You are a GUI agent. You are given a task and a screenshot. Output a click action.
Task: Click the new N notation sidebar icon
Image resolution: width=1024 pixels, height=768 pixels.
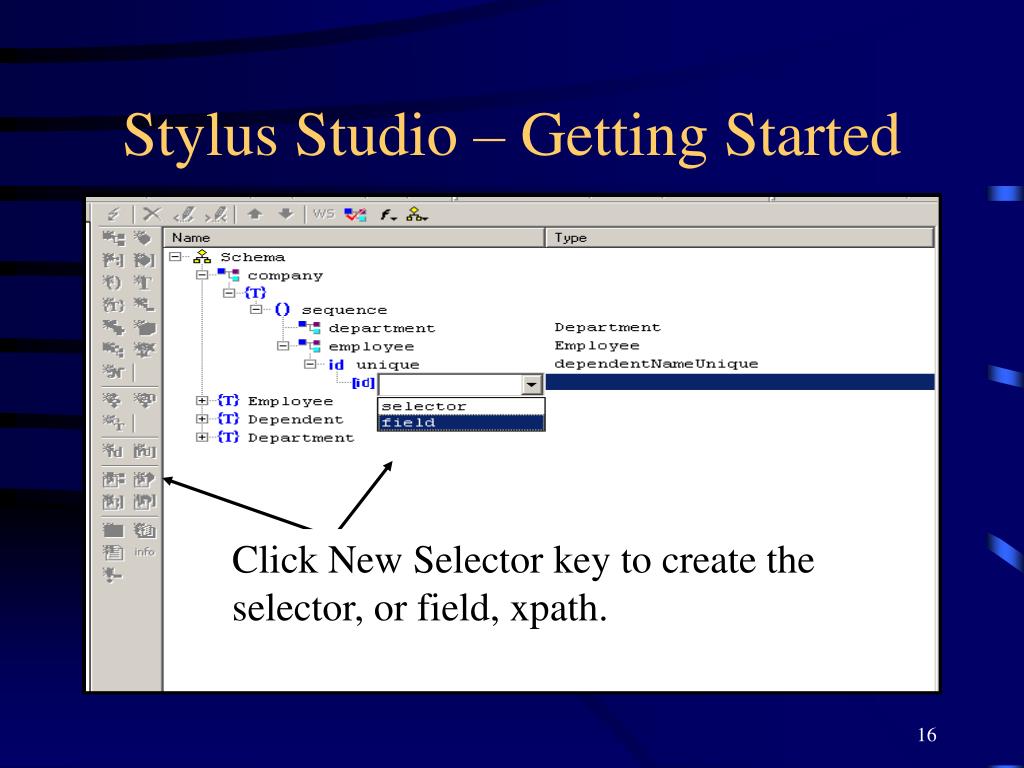pyautogui.click(x=114, y=372)
